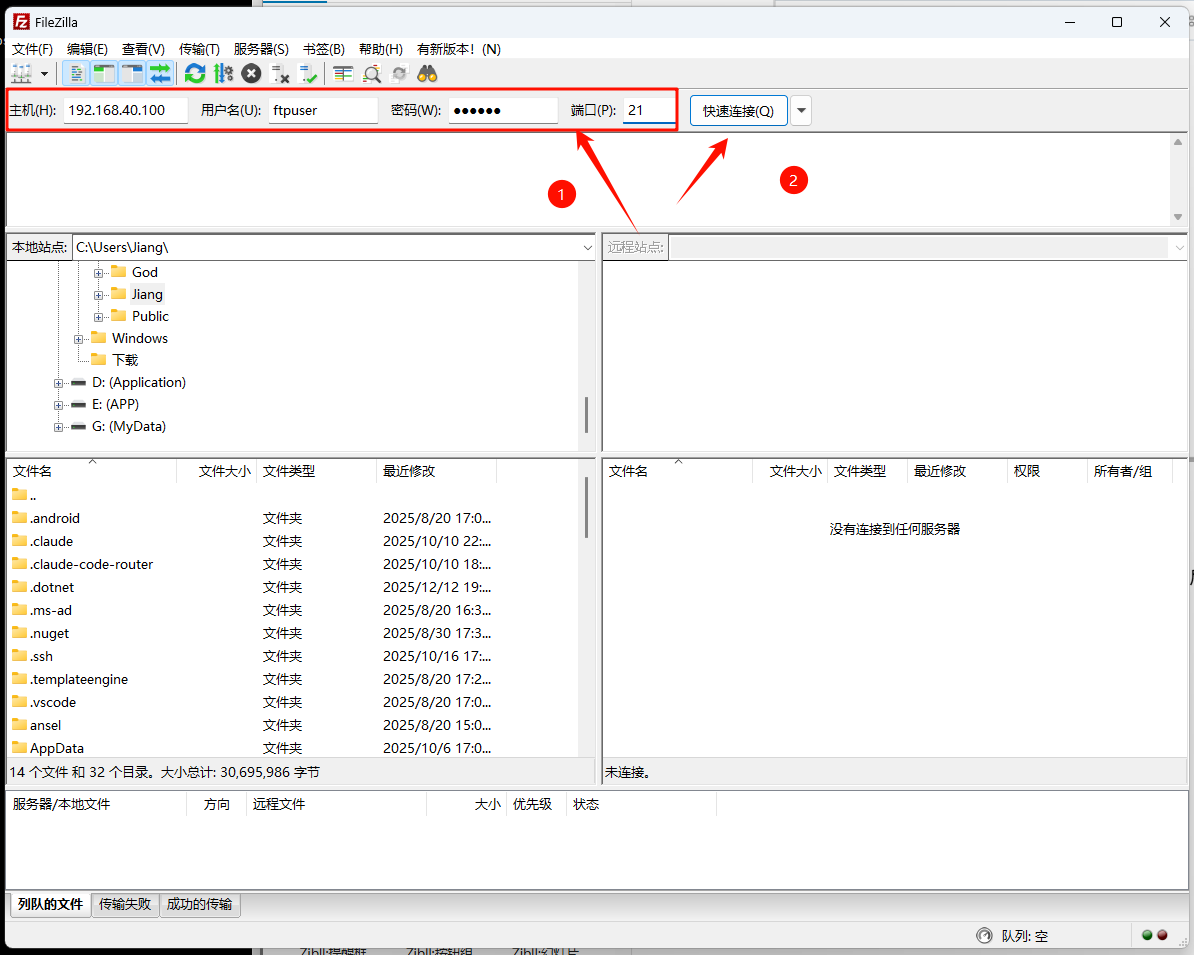This screenshot has height=955, width=1194.
Task: Toggle processing of the transfer queue icon
Action: [223, 73]
